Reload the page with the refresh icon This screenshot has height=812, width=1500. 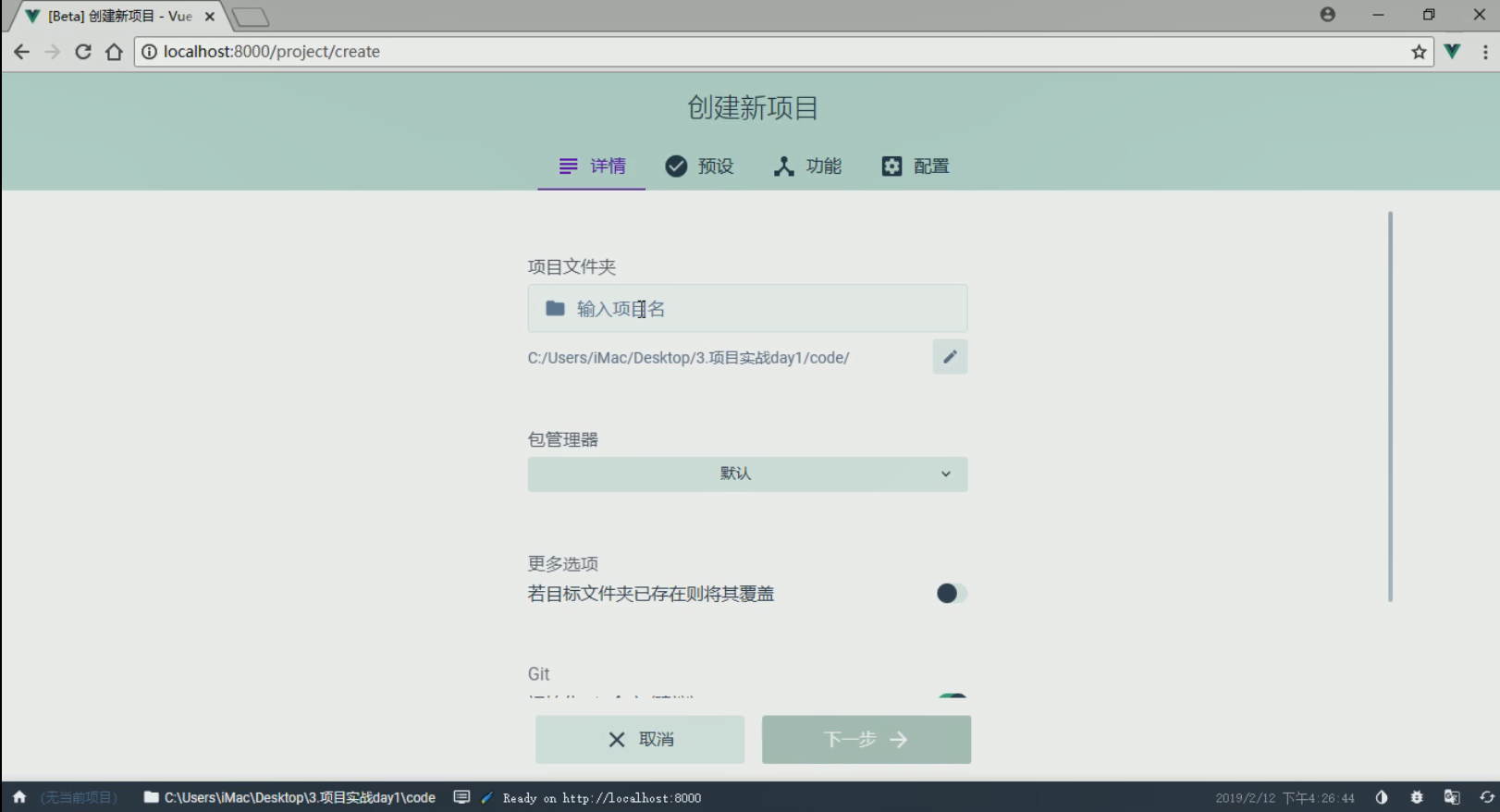83,52
